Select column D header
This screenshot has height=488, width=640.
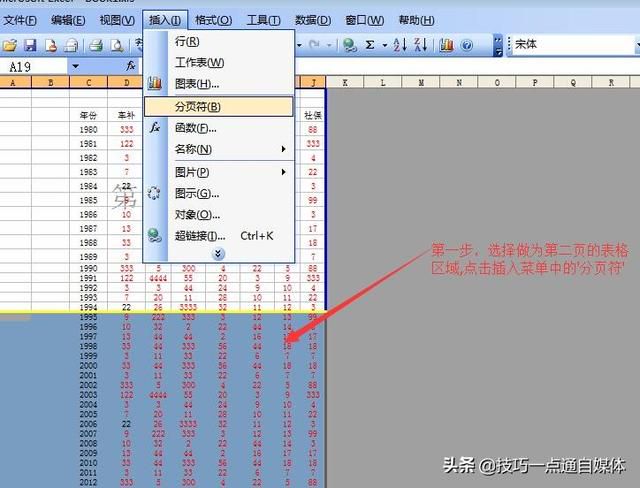click(127, 82)
